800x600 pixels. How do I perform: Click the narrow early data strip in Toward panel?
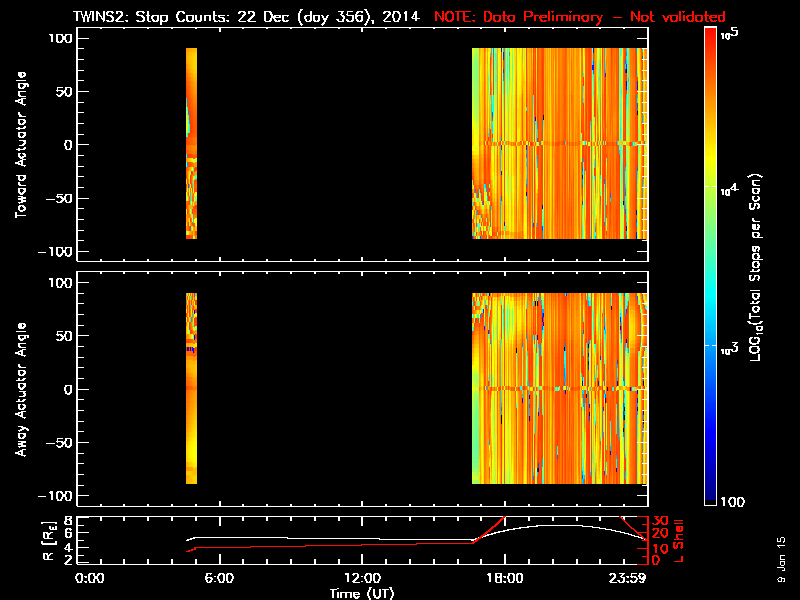pyautogui.click(x=191, y=143)
